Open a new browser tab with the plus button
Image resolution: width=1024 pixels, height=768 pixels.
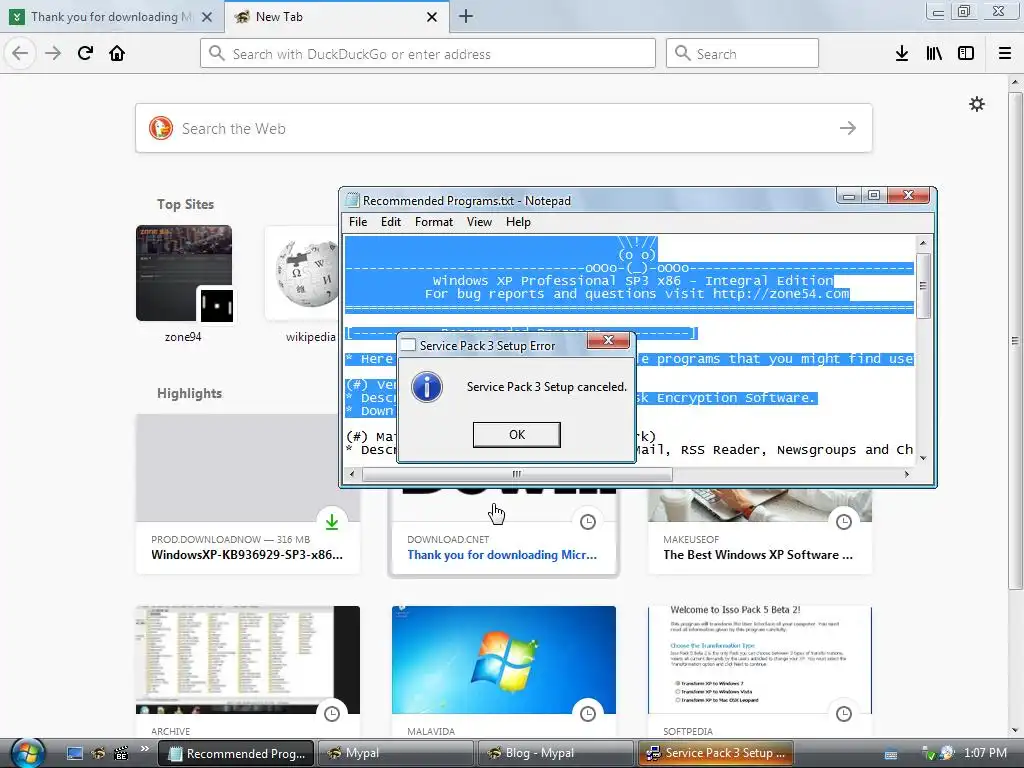click(466, 17)
